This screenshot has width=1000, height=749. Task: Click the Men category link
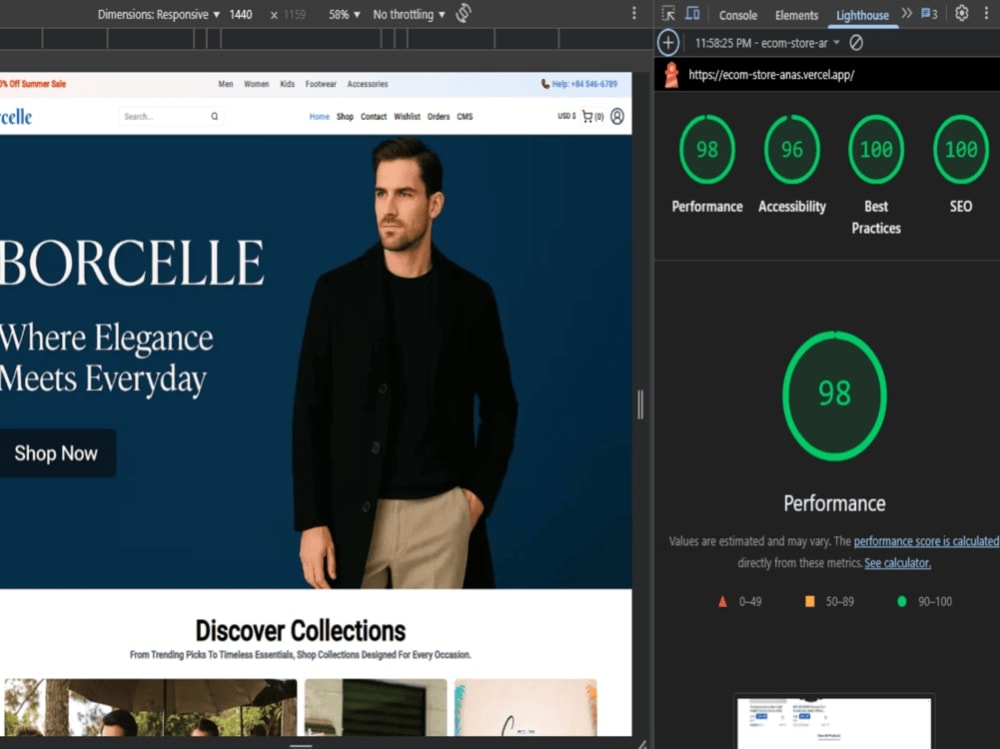(x=226, y=84)
